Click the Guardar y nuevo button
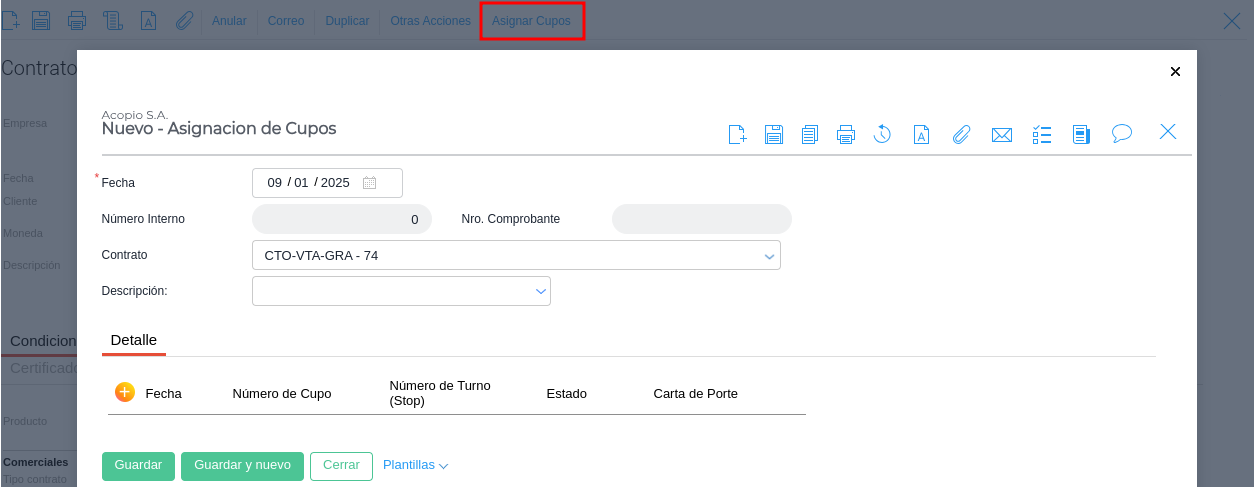The width and height of the screenshot is (1254, 487). click(x=242, y=466)
